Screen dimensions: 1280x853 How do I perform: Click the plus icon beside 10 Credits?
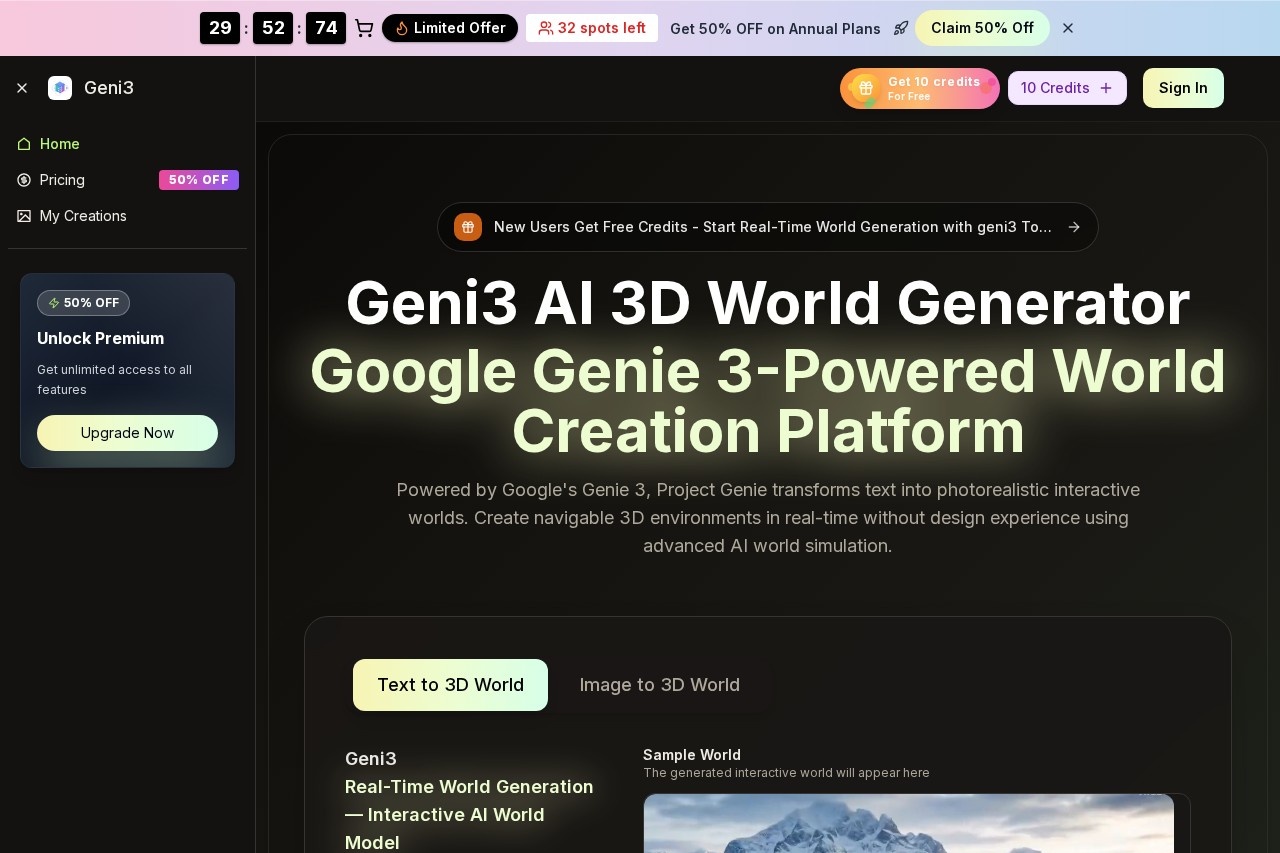pyautogui.click(x=1106, y=88)
